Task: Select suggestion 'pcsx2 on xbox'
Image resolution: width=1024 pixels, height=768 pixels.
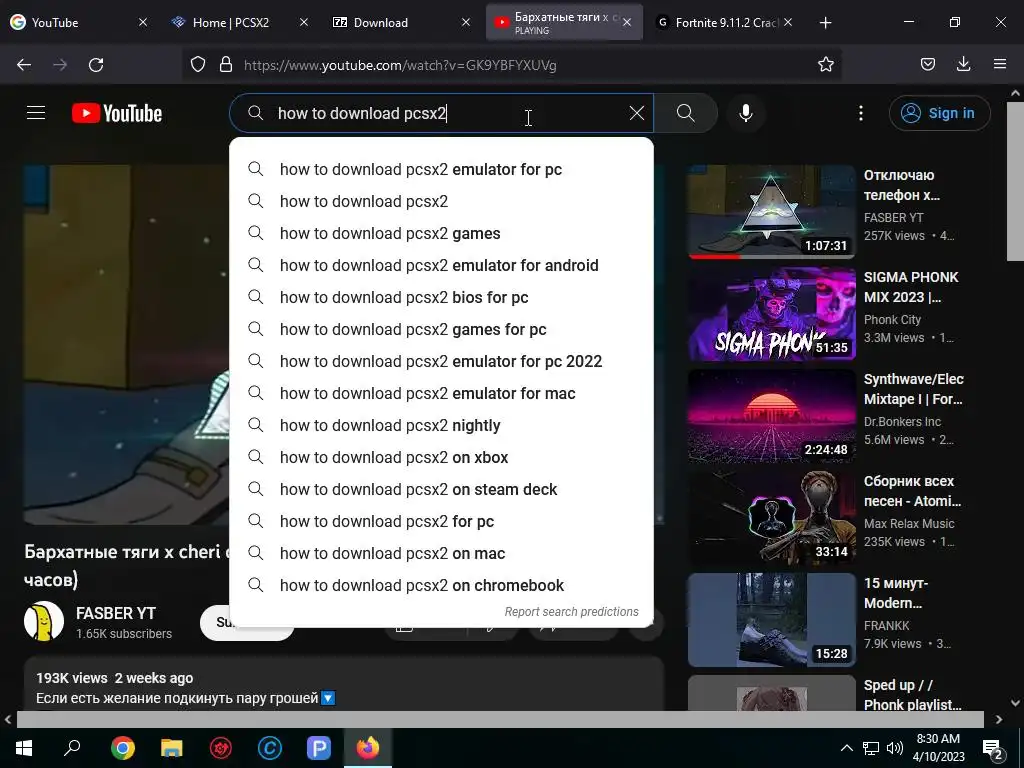Action: [x=441, y=457]
